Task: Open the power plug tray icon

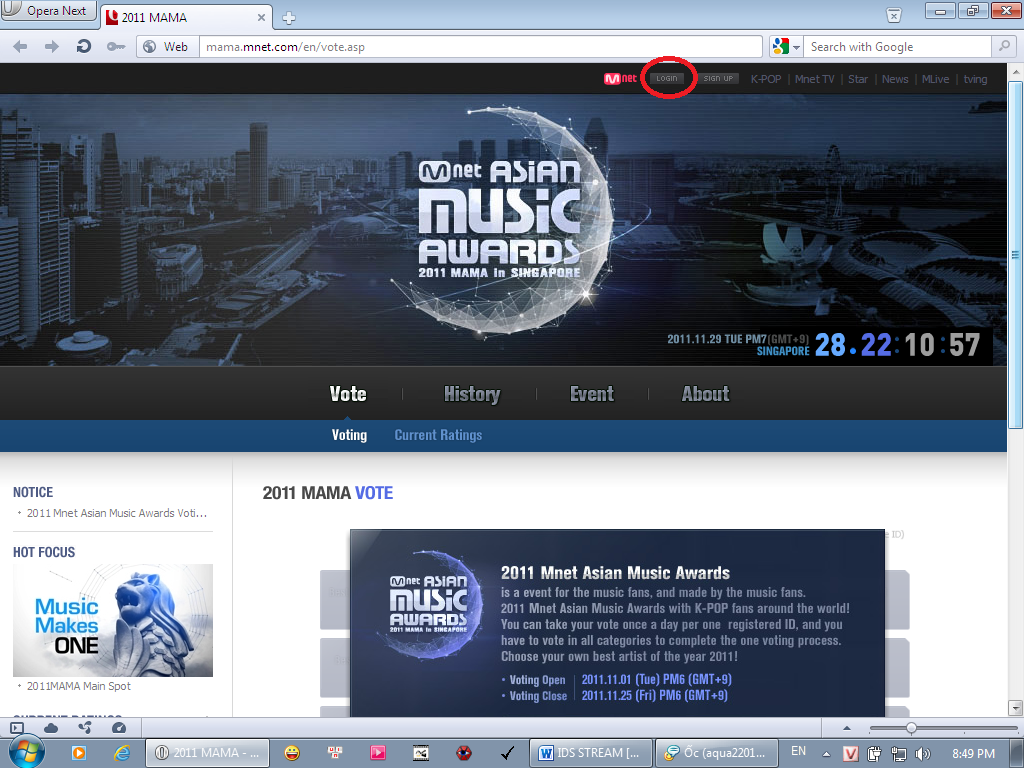Action: (874, 754)
